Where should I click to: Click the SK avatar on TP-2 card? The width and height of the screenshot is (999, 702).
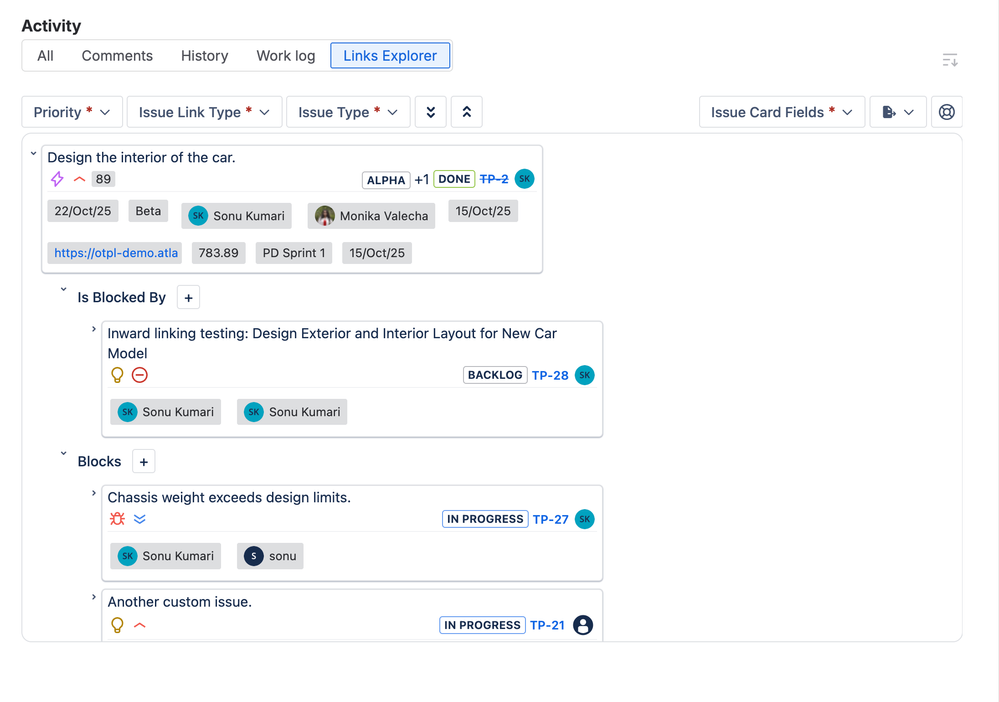524,179
